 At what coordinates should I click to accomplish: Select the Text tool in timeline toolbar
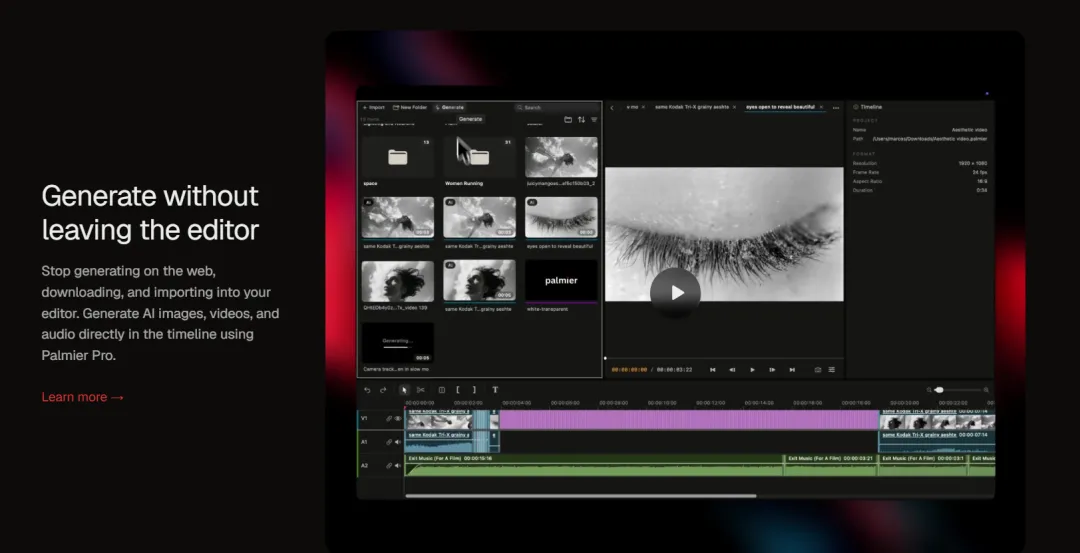click(495, 390)
